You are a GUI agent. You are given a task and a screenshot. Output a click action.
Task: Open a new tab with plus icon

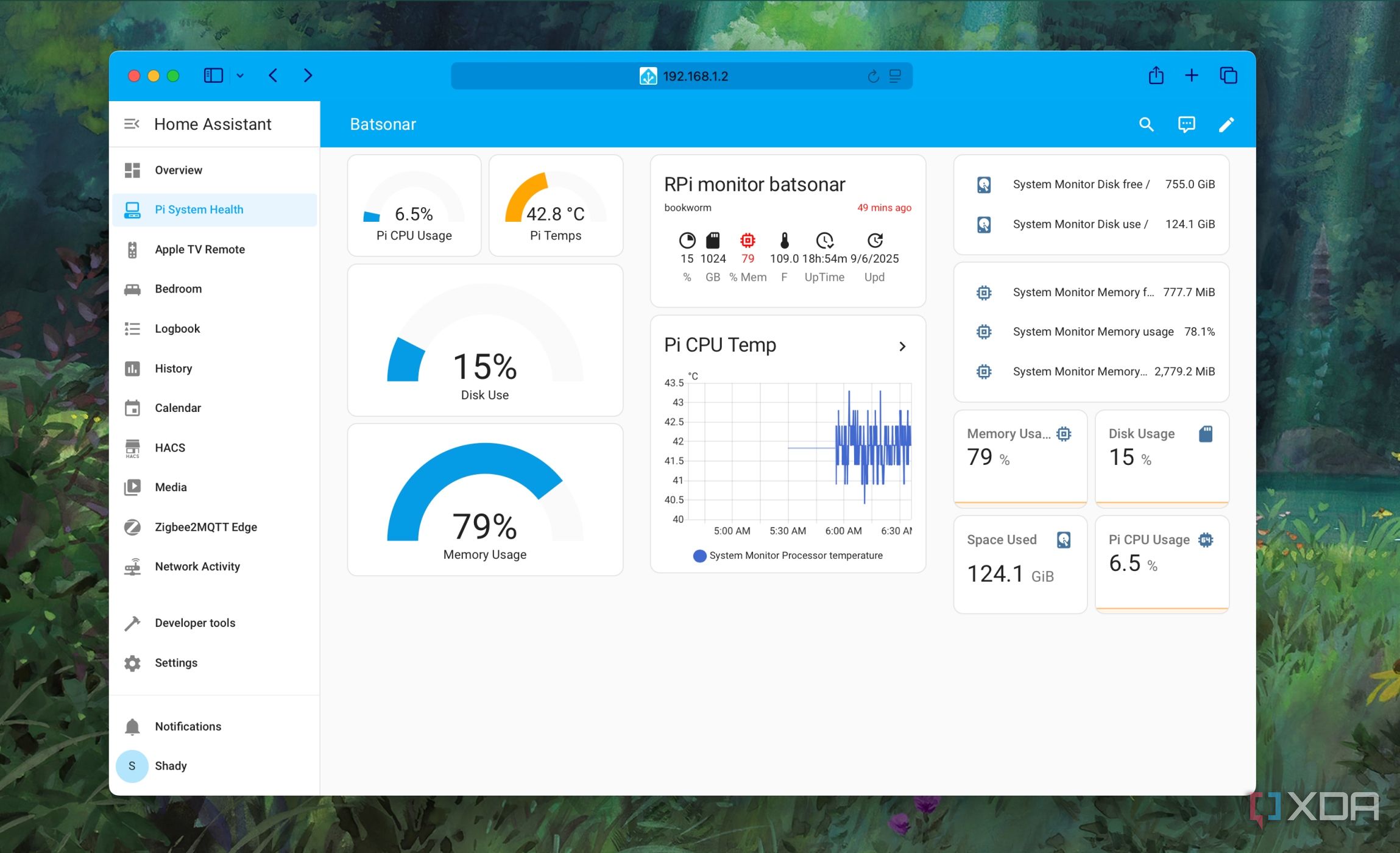click(x=1192, y=76)
